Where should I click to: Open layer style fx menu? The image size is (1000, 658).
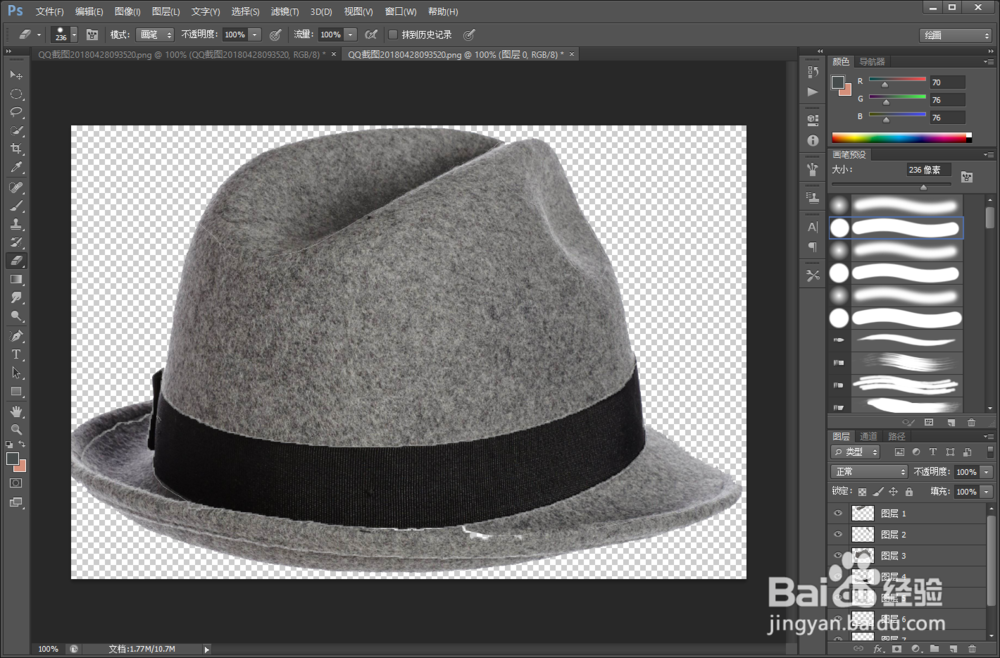[x=878, y=649]
